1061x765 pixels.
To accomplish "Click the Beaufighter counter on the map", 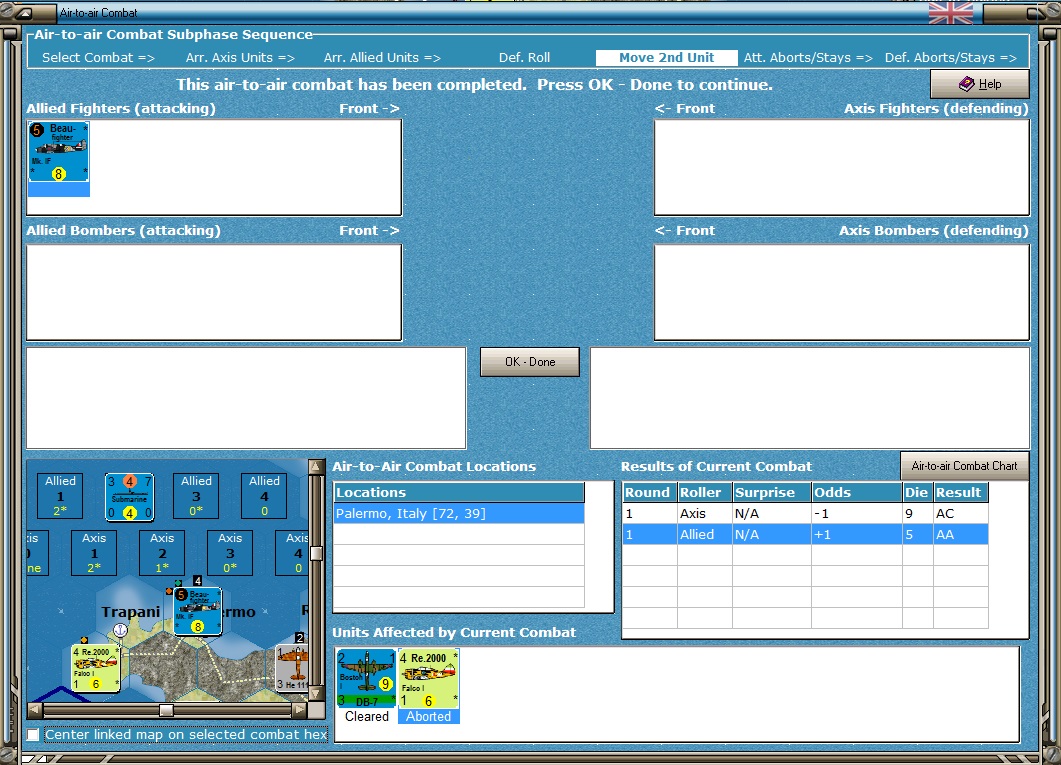I will pos(197,611).
